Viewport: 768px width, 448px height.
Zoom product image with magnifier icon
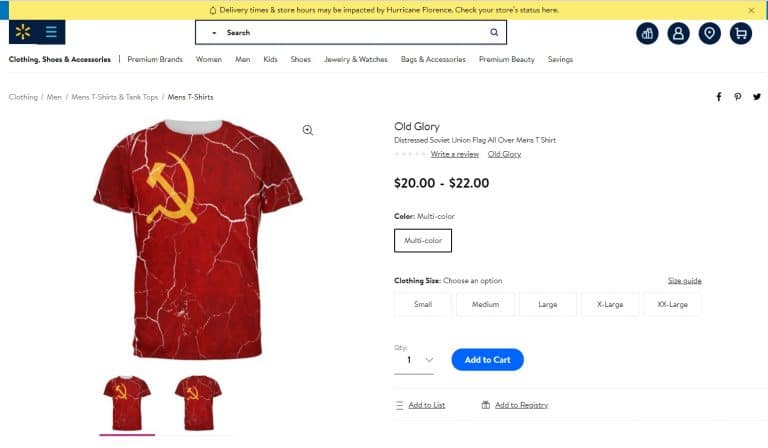pyautogui.click(x=308, y=130)
